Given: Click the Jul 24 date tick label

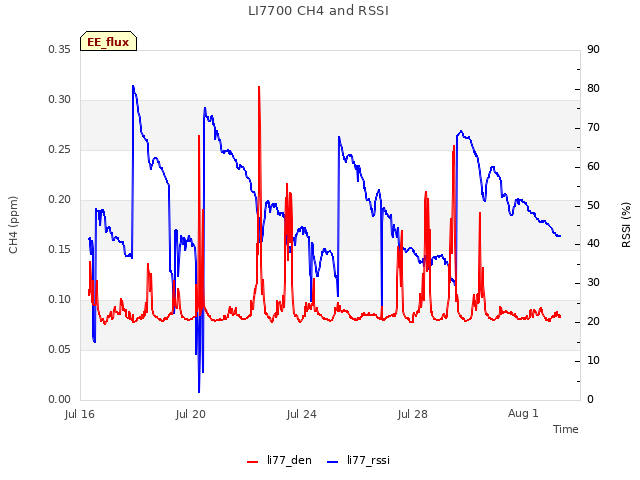Looking at the screenshot, I should 302,414.
